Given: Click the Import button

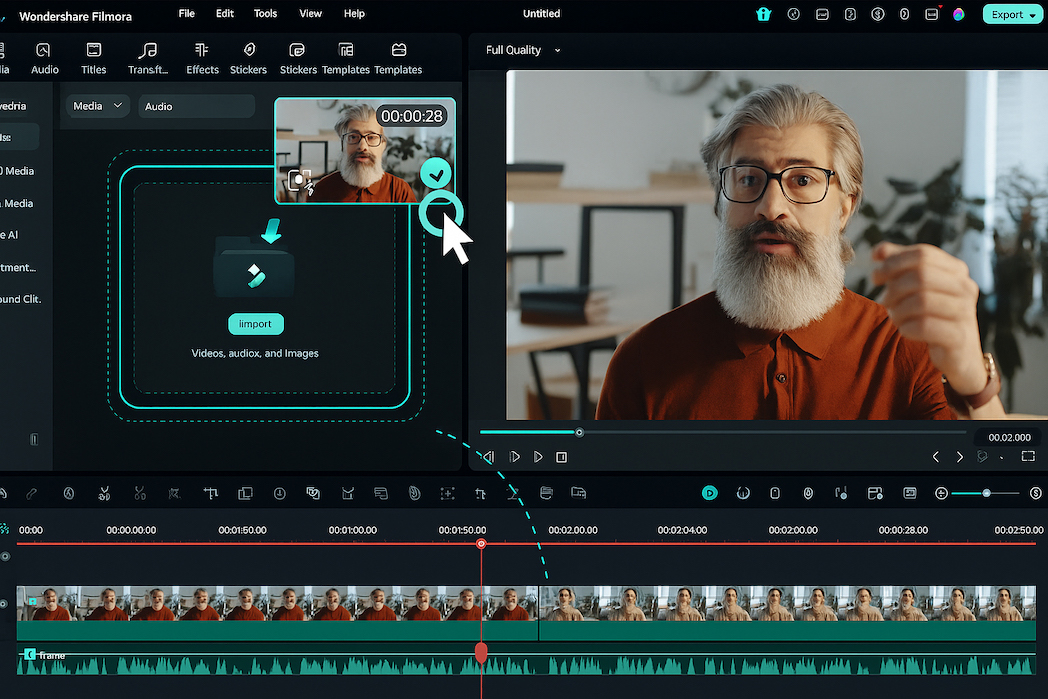Looking at the screenshot, I should click(255, 323).
